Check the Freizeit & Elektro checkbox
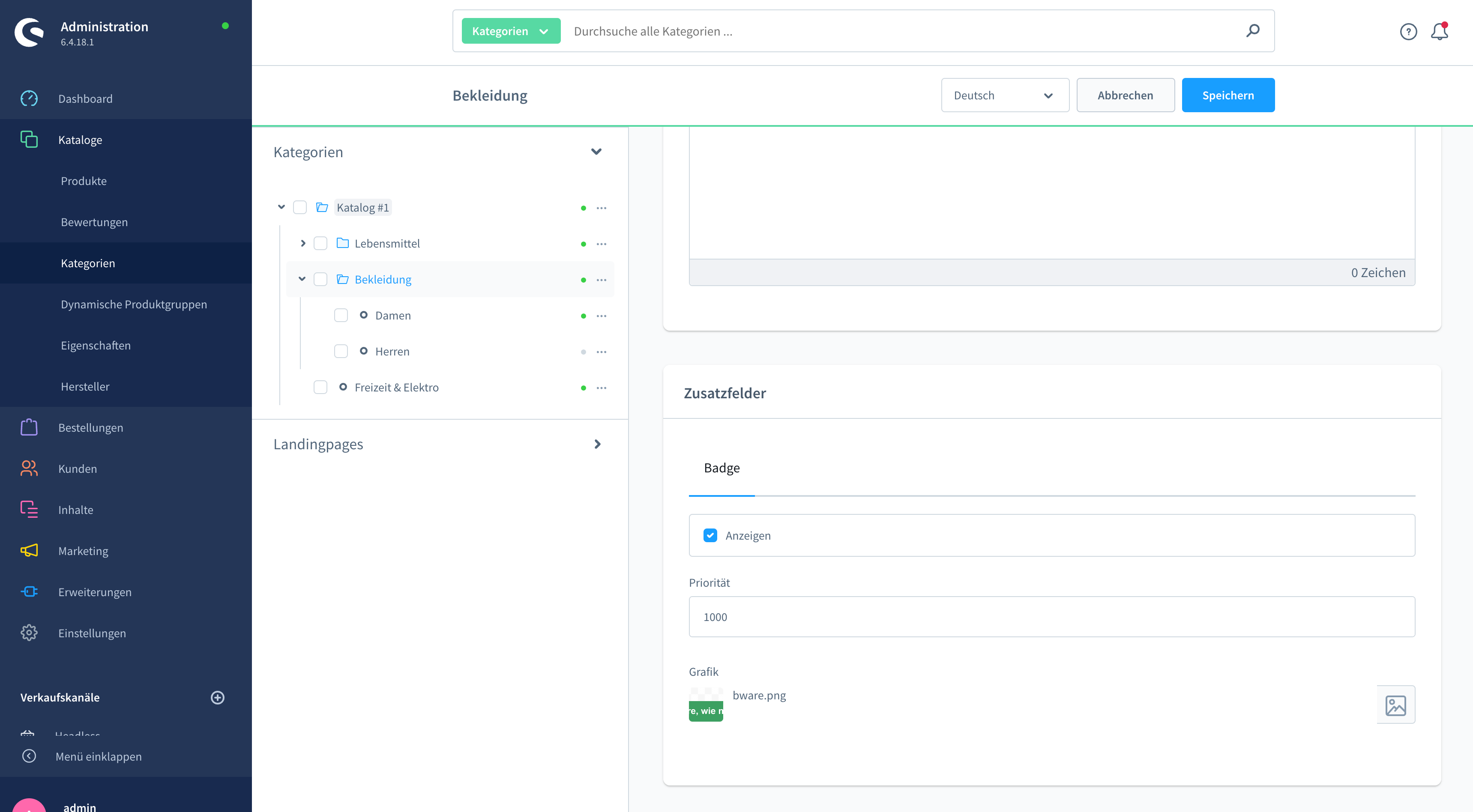This screenshot has width=1473, height=812. coord(320,388)
